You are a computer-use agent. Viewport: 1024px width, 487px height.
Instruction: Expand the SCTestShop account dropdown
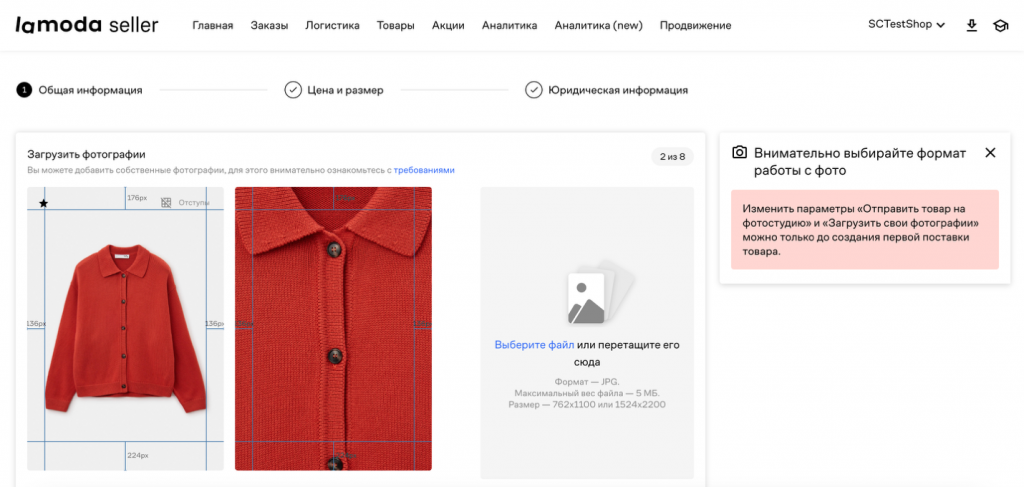pos(907,25)
